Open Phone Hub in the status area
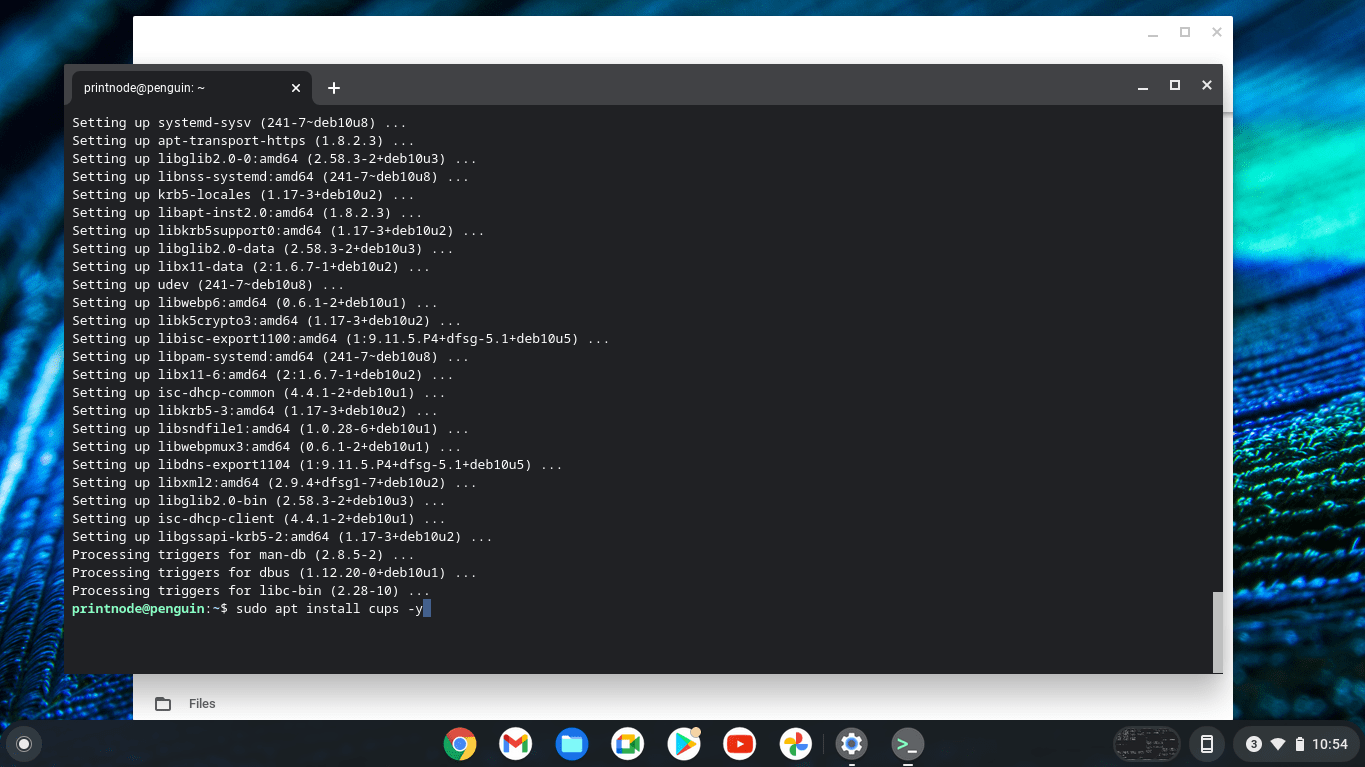Viewport: 1365px width, 767px height. click(x=1206, y=744)
